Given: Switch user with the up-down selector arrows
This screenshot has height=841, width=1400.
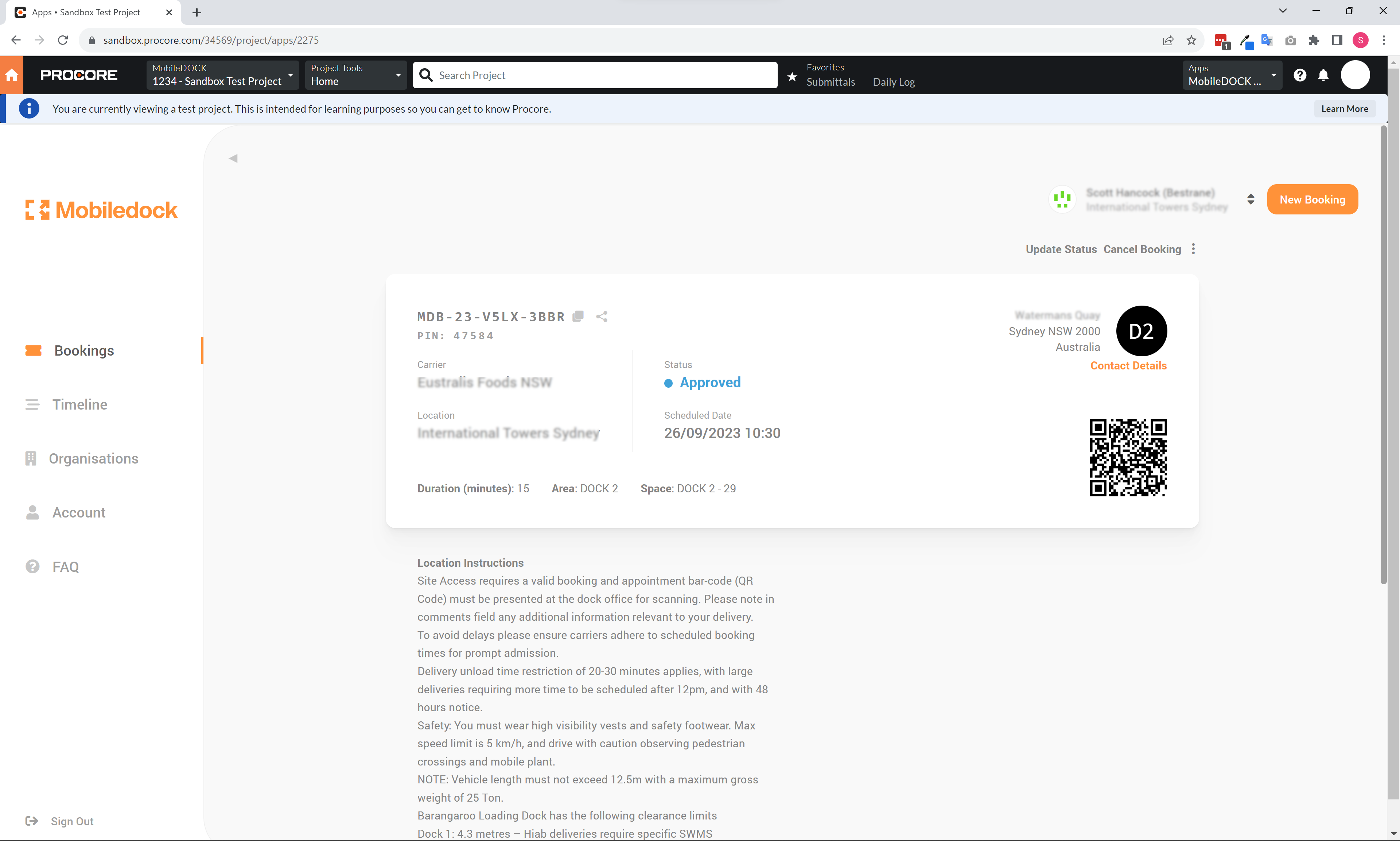Looking at the screenshot, I should (x=1251, y=199).
